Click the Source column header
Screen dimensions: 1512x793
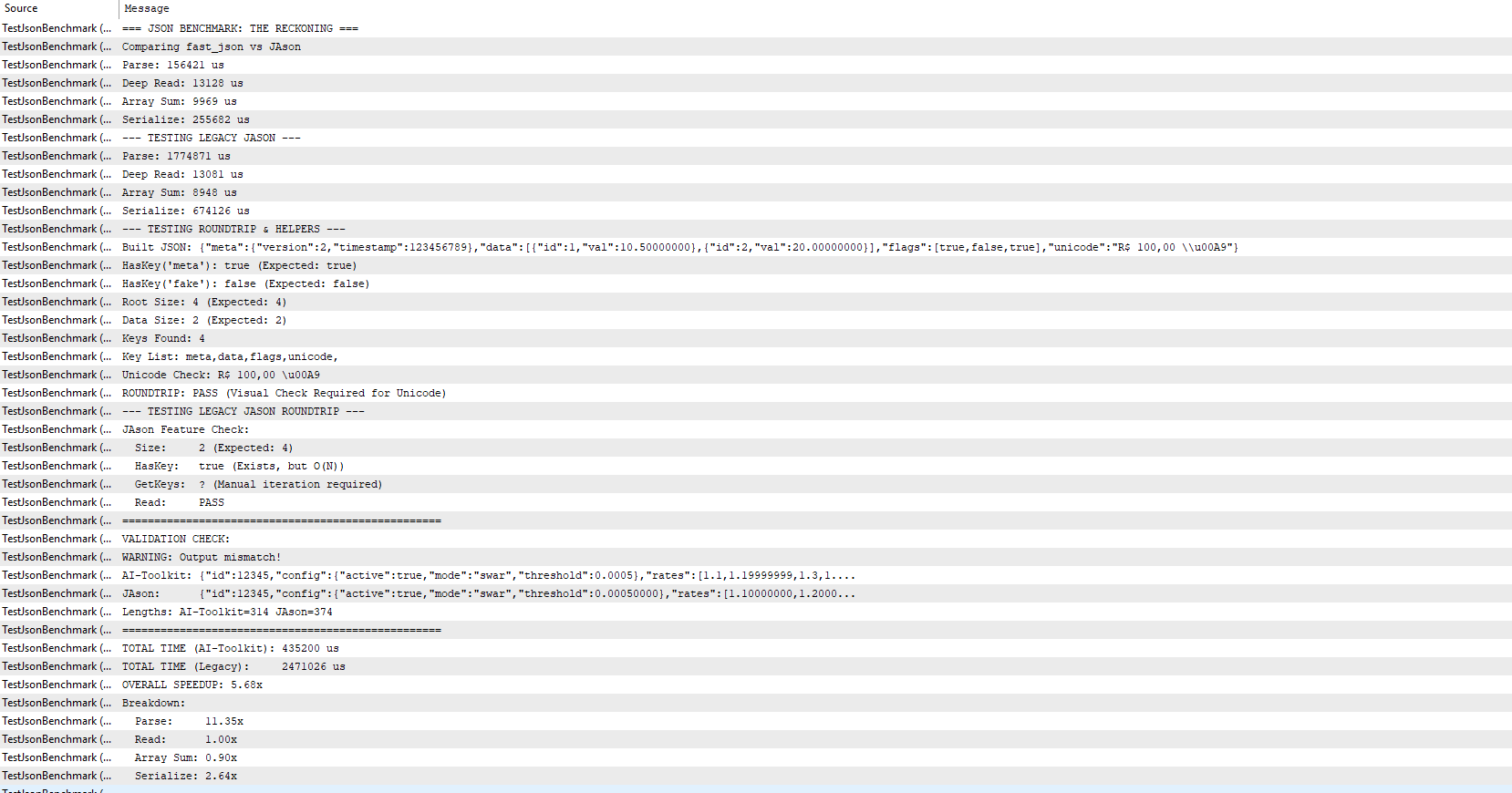pos(59,8)
